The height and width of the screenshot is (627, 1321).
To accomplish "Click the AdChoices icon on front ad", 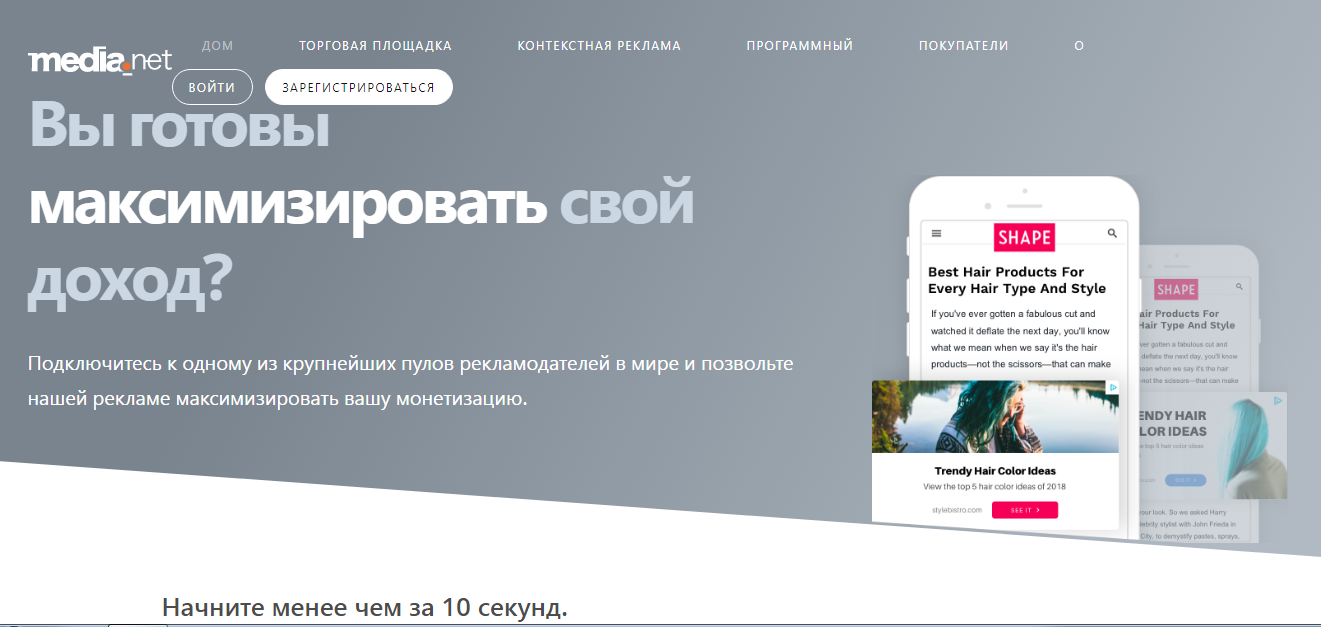I will (1112, 388).
